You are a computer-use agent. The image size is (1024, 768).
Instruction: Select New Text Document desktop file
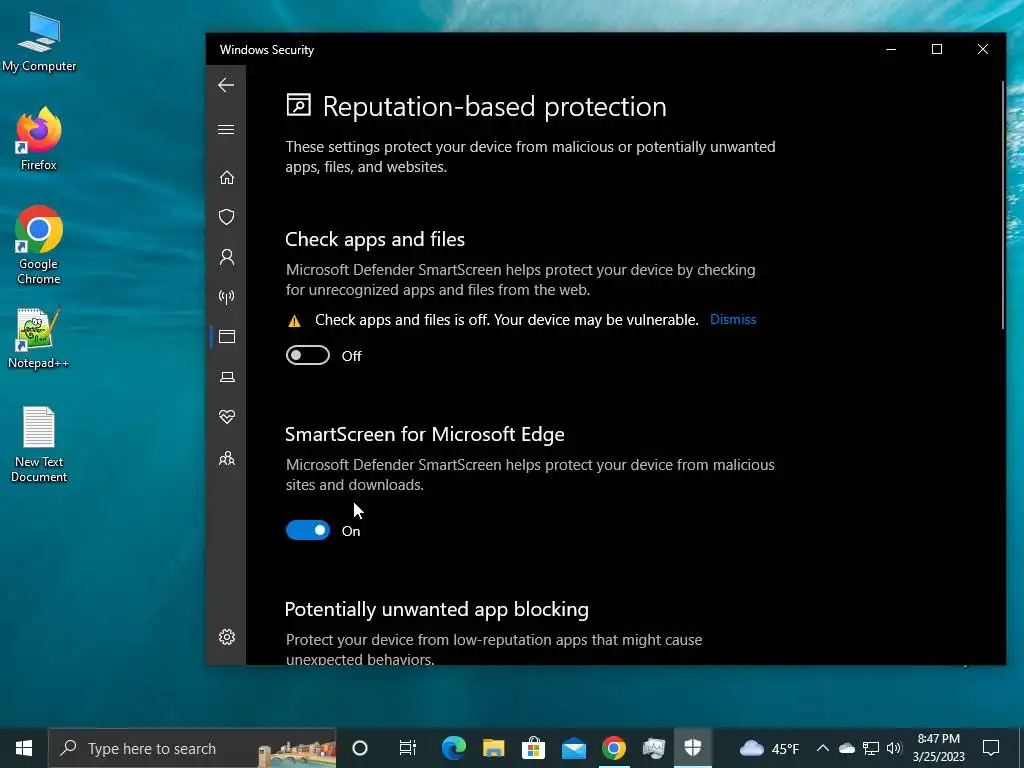[39, 445]
